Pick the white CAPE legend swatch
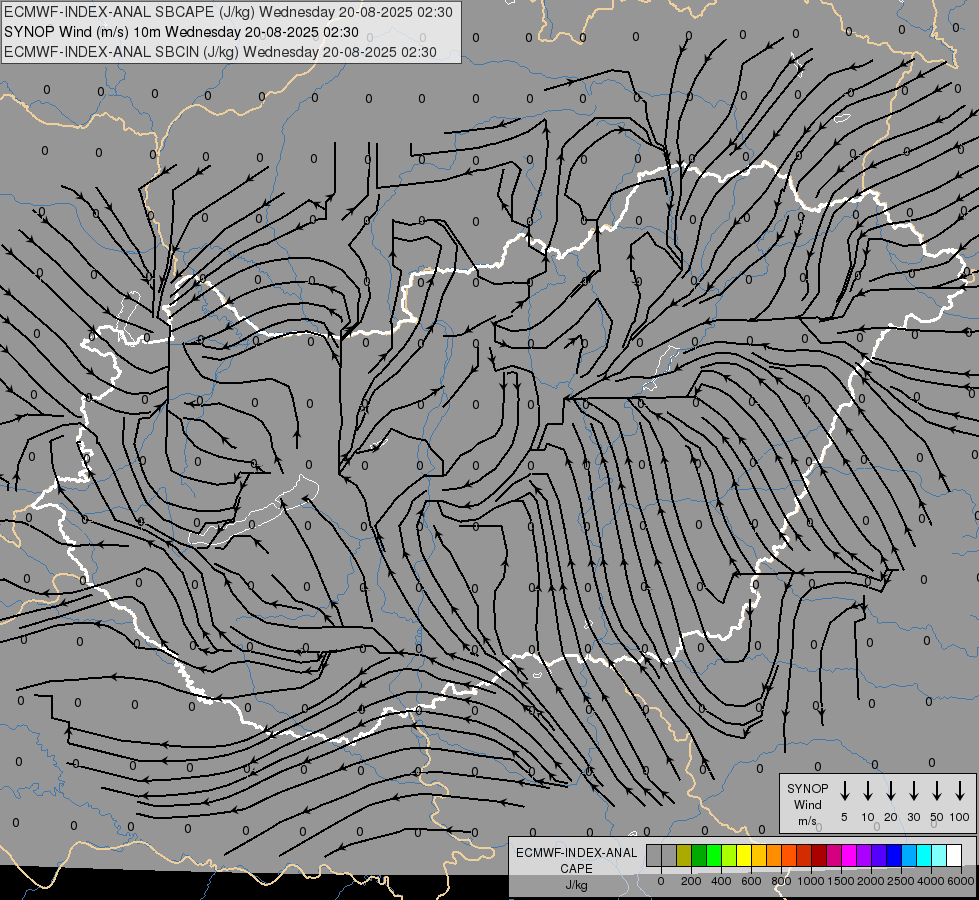Screen dimensions: 979x900 [955, 855]
